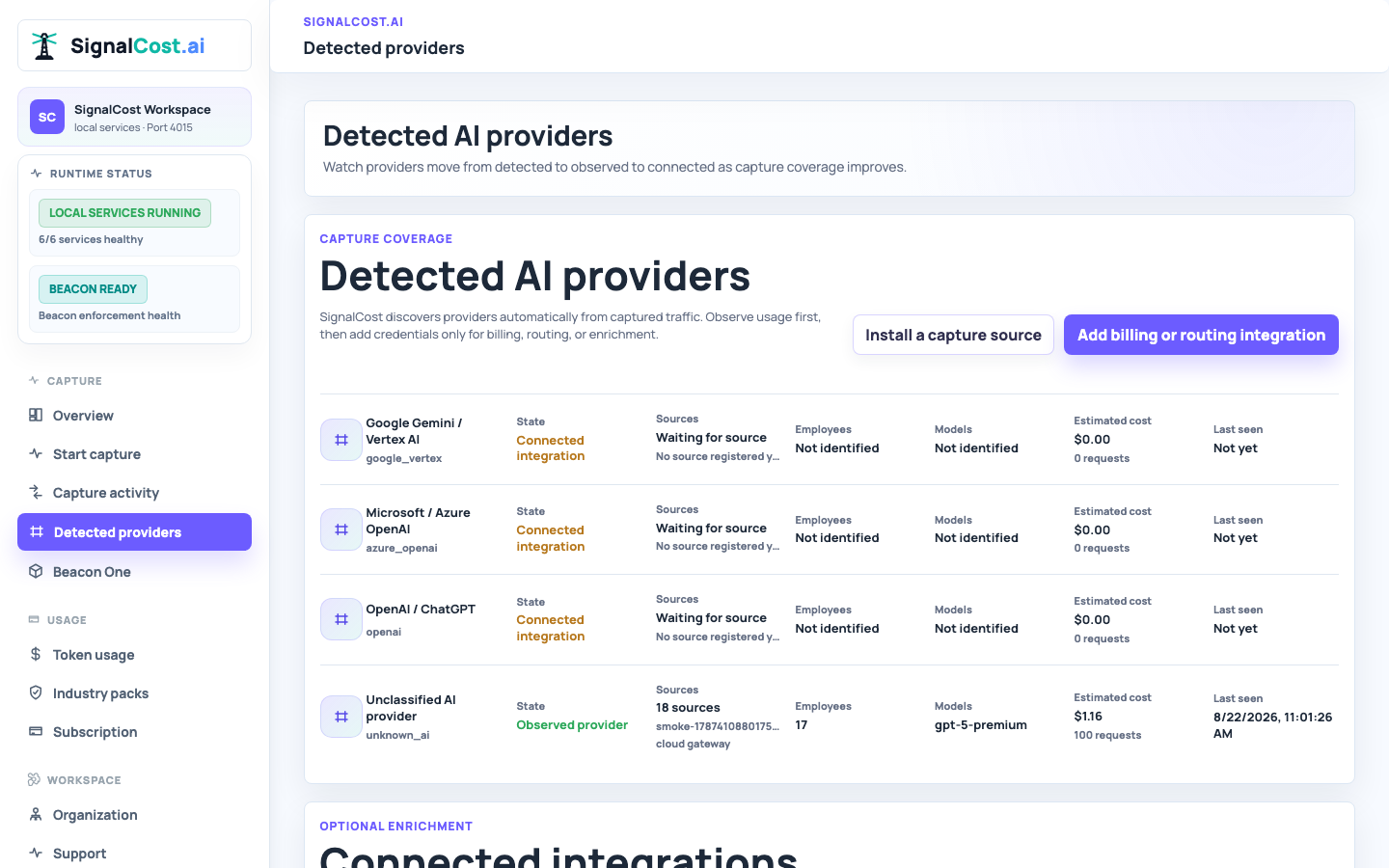The image size is (1389, 868).
Task: Click Connected integration state for google_vertex
Action: (551, 448)
